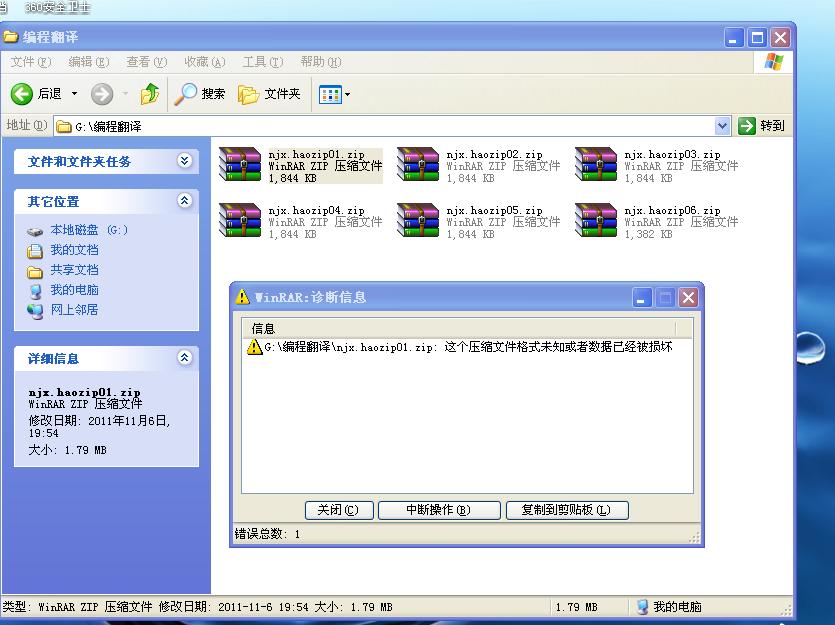Expand the File and Folder Tasks panel
This screenshot has height=625, width=835.
coord(184,161)
